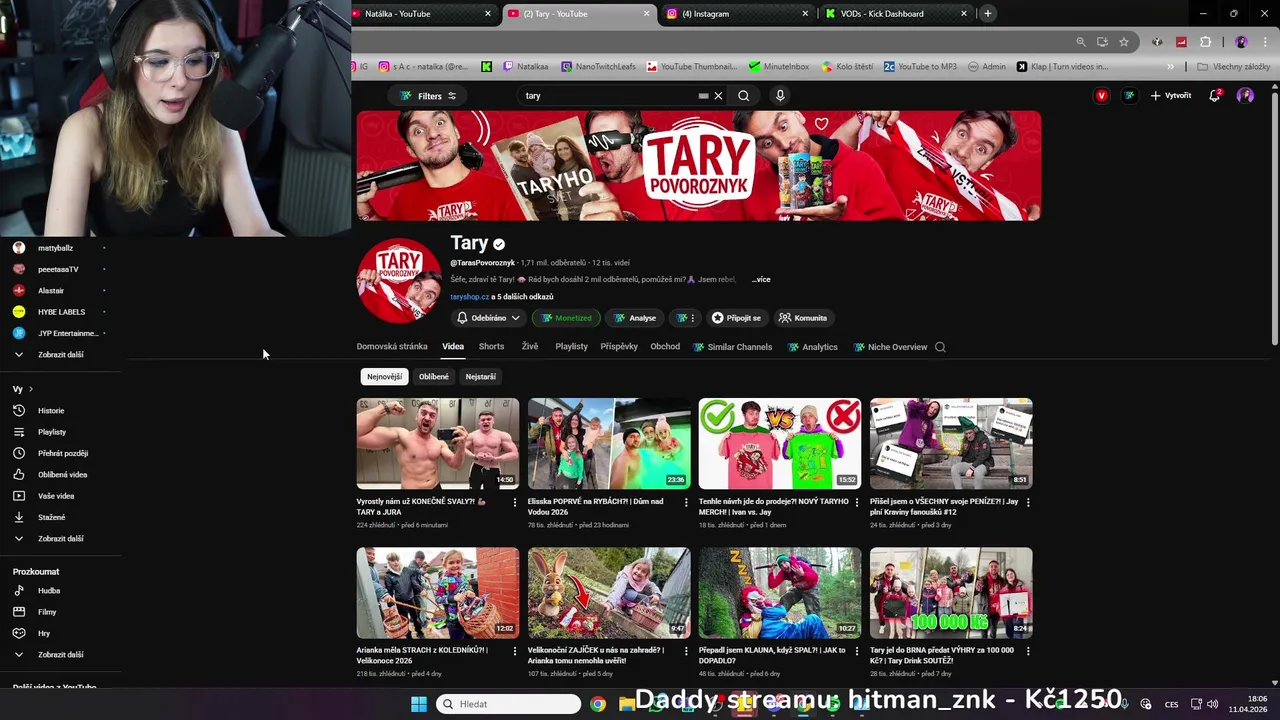
Task: Open the HYBE LABELS subscription channel
Action: click(60, 312)
